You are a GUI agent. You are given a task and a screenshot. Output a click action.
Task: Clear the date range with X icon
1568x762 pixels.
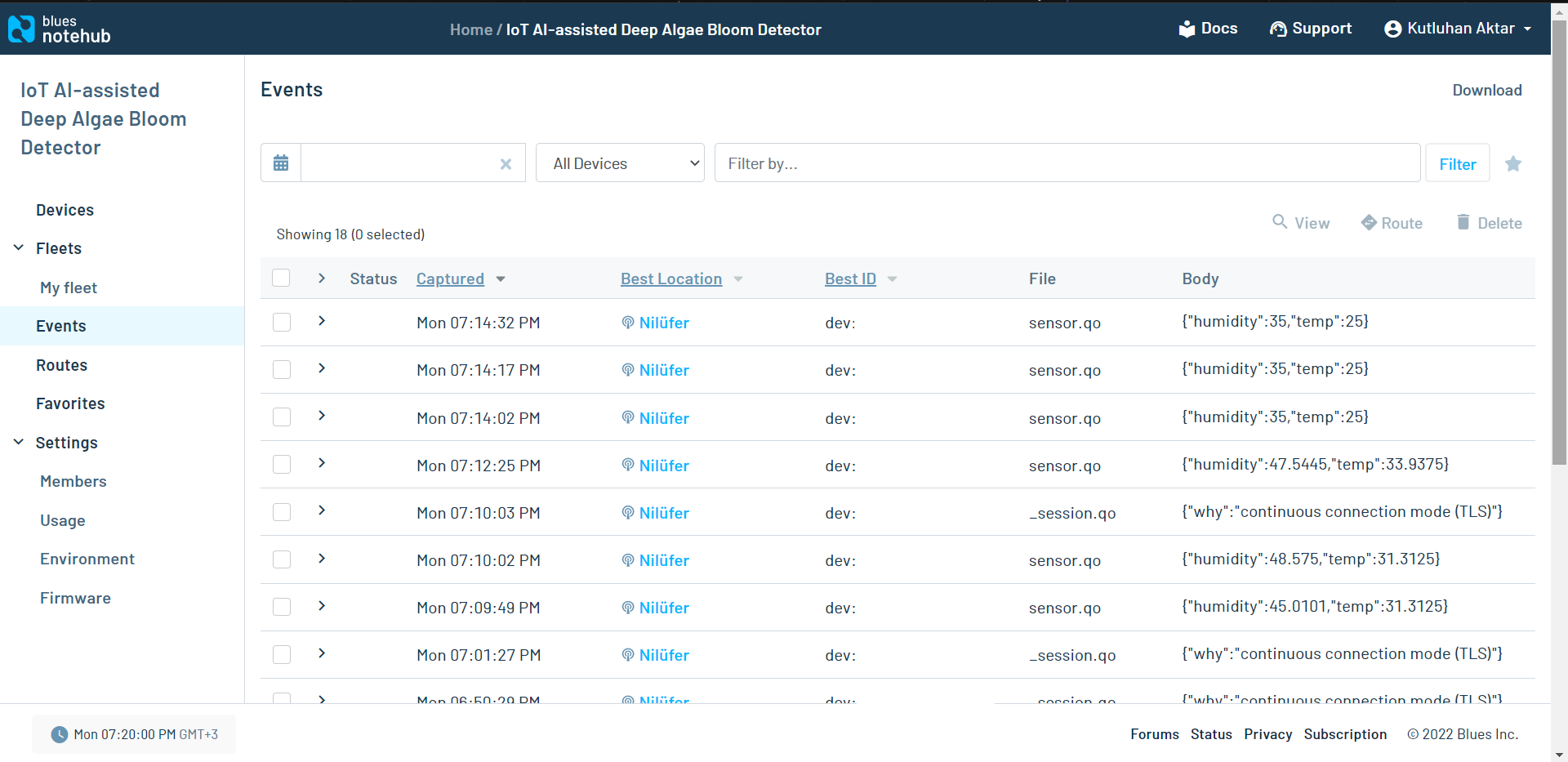tap(506, 164)
